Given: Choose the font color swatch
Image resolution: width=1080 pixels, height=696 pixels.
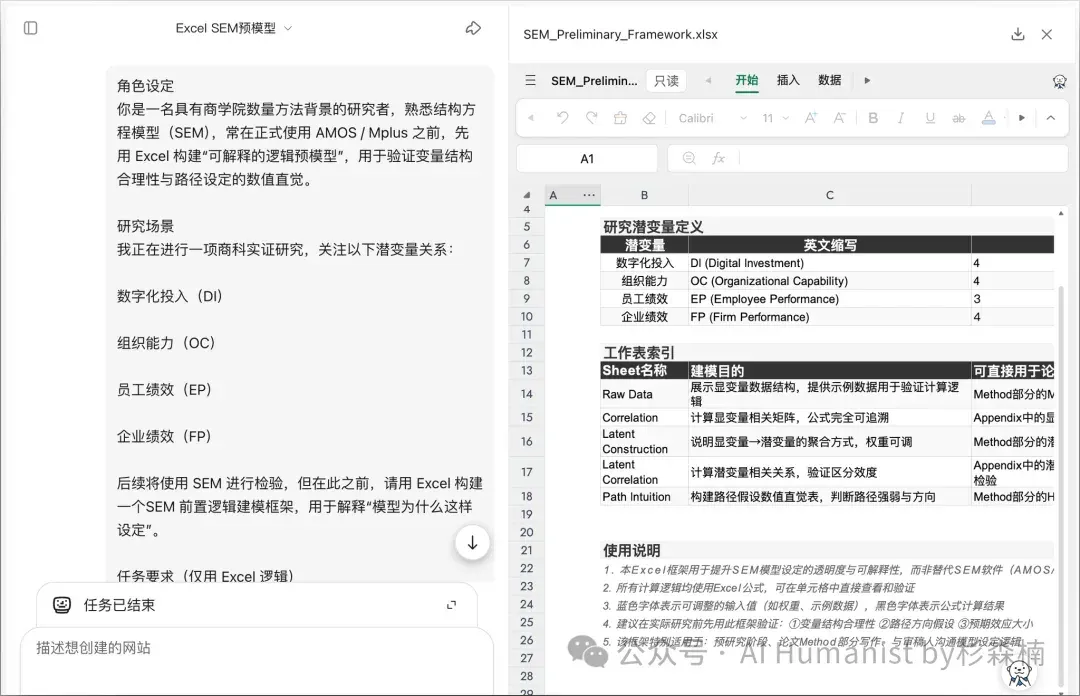Looking at the screenshot, I should pos(988,118).
